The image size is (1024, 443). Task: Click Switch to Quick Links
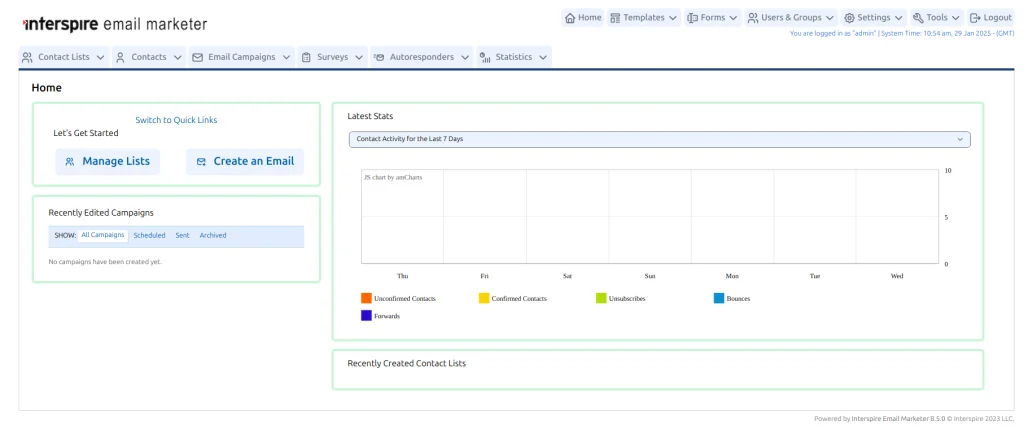pos(176,120)
